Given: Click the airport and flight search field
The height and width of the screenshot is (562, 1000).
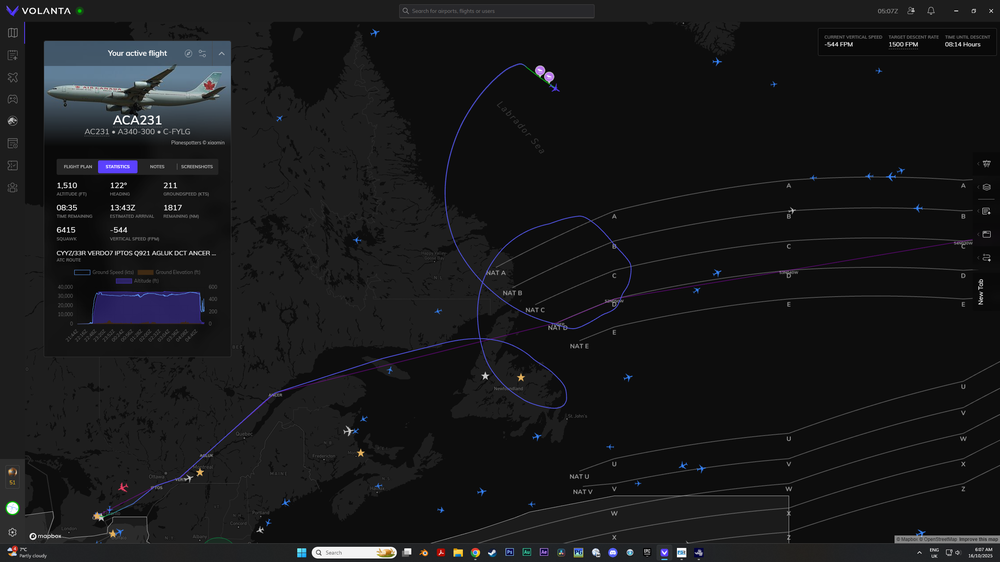Looking at the screenshot, I should coord(497,11).
